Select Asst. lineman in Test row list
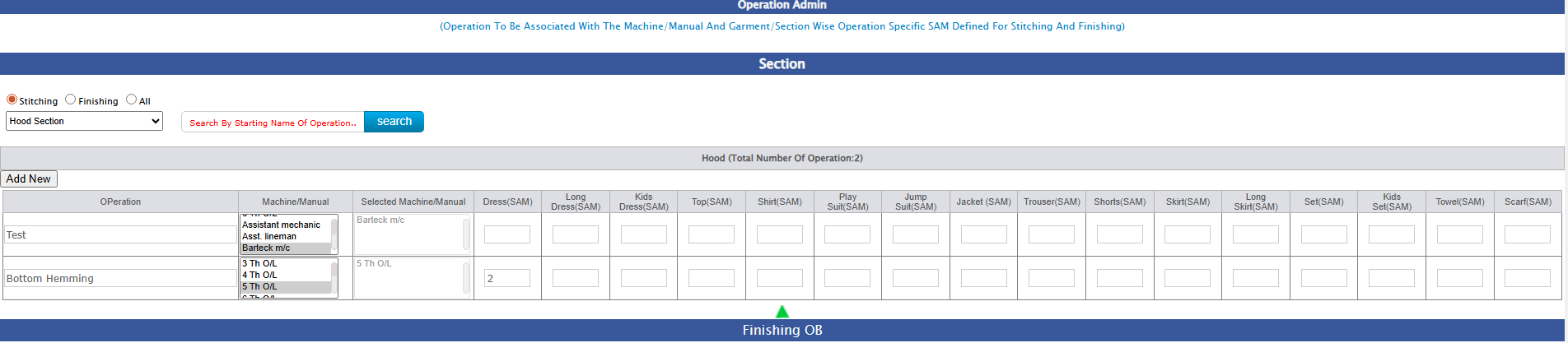 [285, 236]
